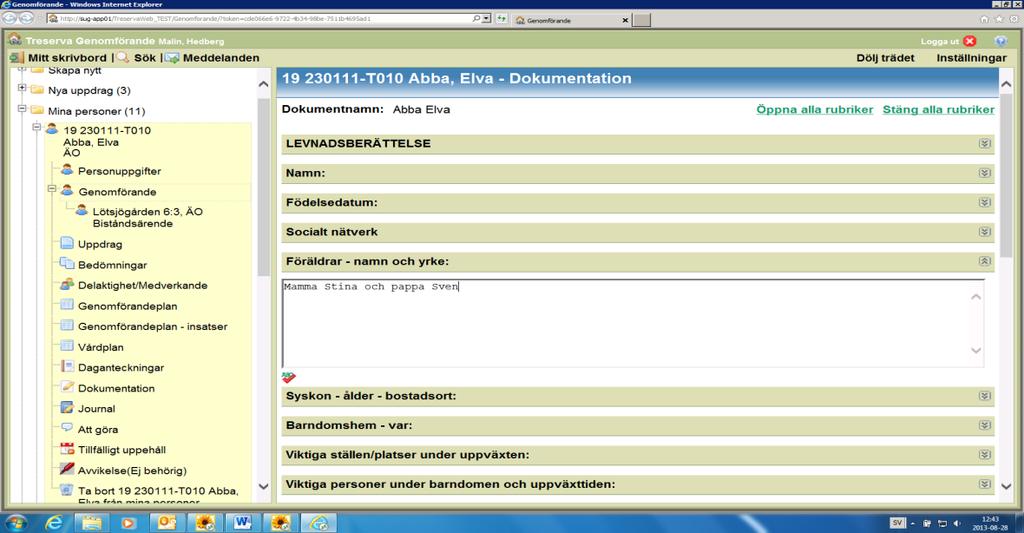Click the Windows Start button
The width and height of the screenshot is (1024, 533).
tap(16, 523)
